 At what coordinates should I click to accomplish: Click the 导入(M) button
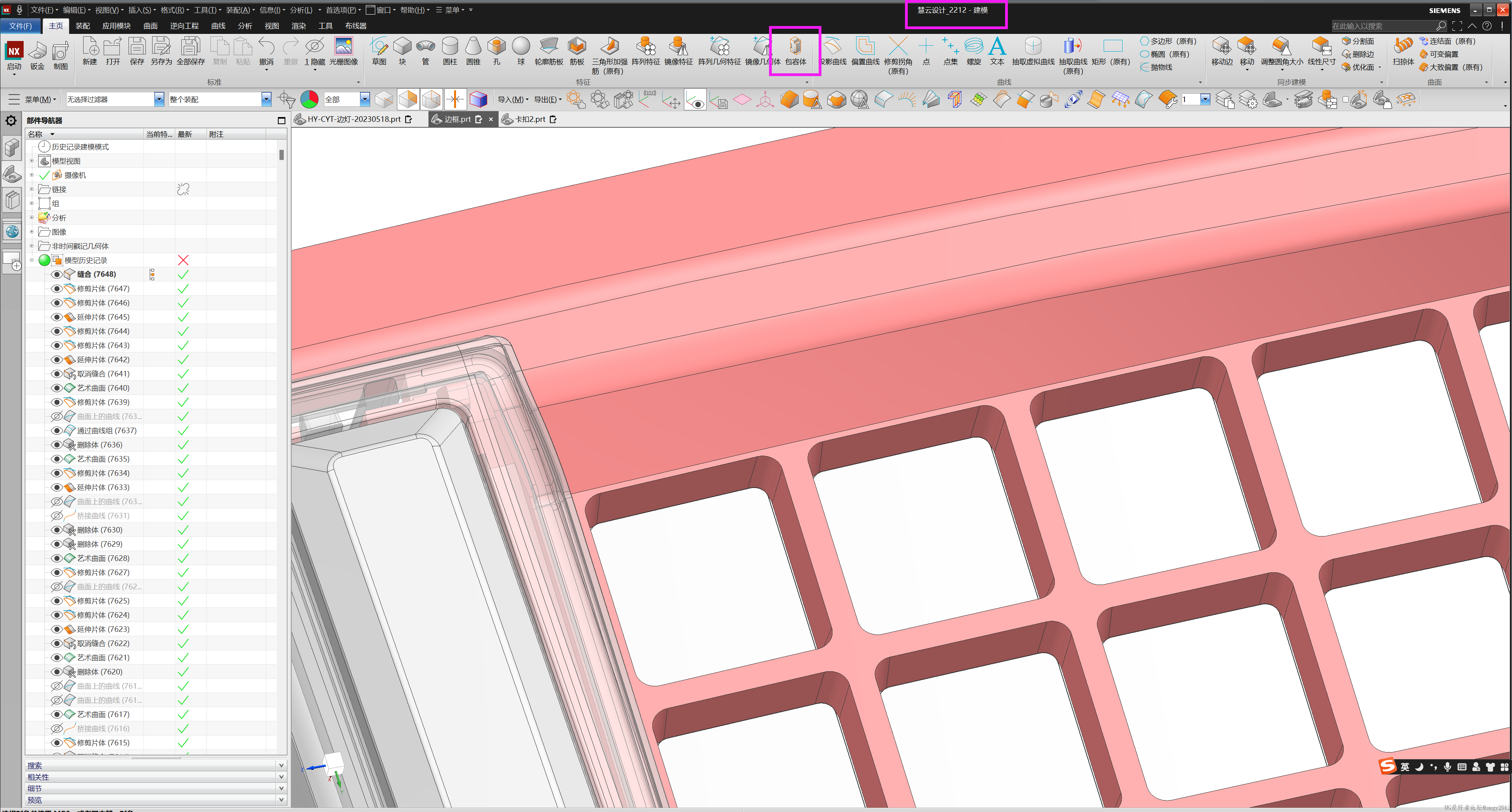click(512, 99)
